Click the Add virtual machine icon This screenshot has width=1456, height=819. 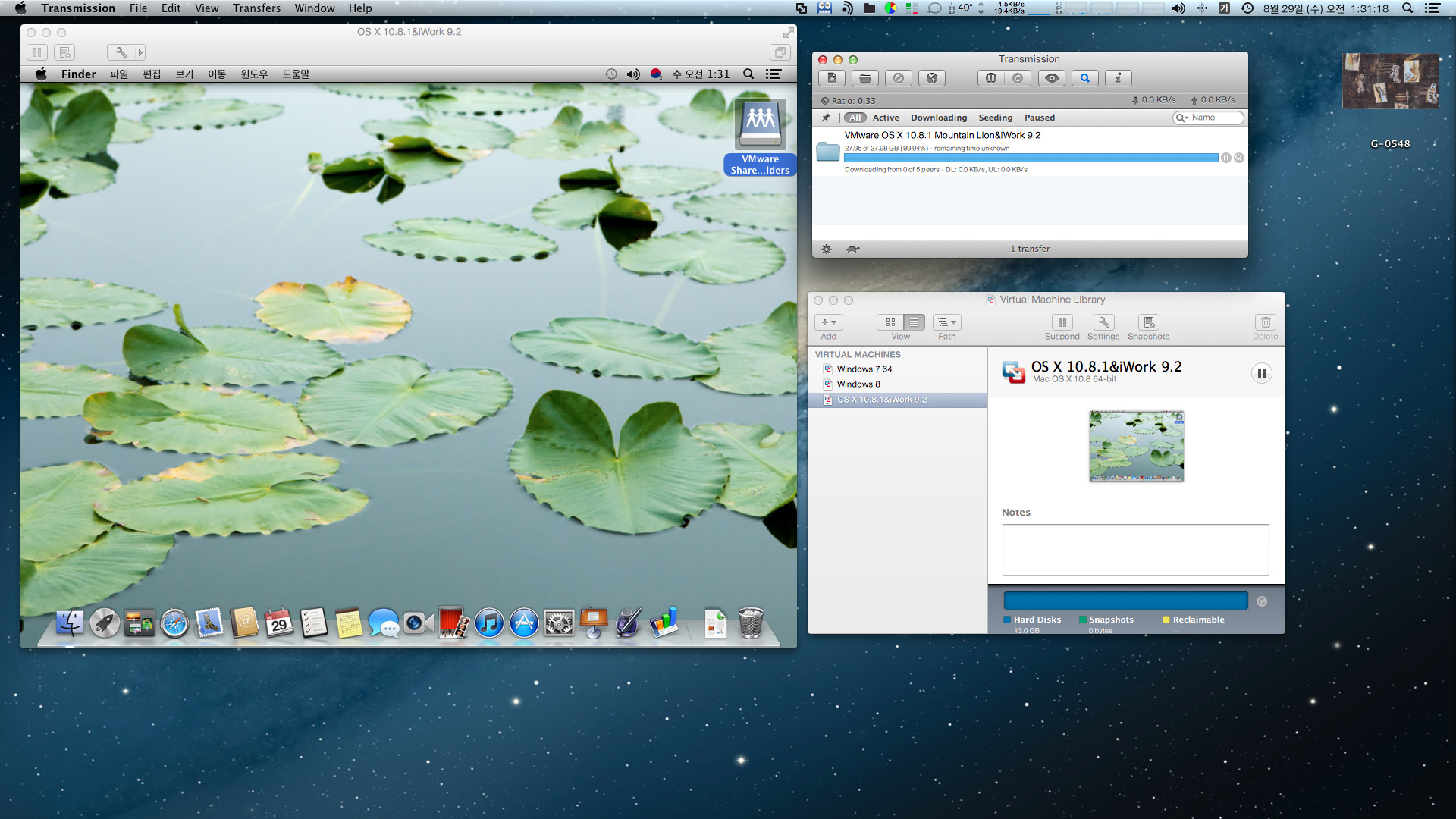[829, 321]
